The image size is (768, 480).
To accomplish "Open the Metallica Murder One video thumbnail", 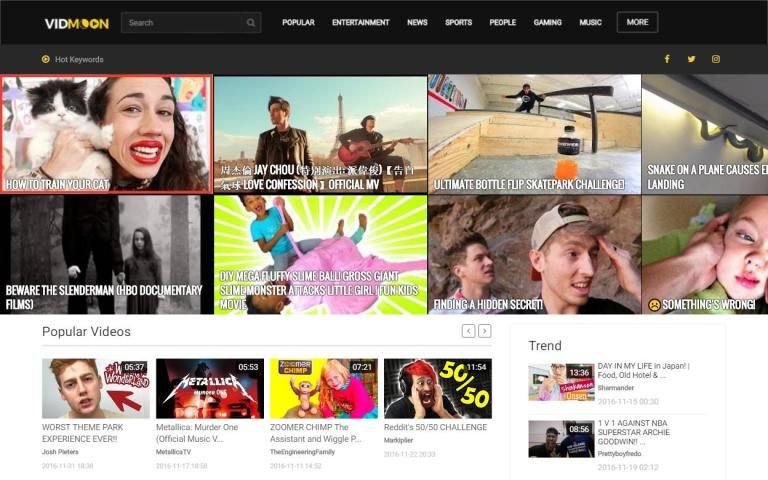I will 210,388.
